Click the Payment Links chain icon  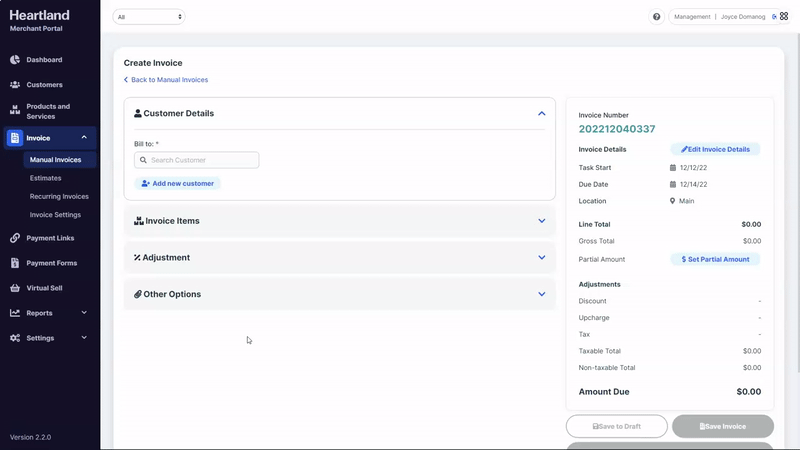pyautogui.click(x=15, y=238)
